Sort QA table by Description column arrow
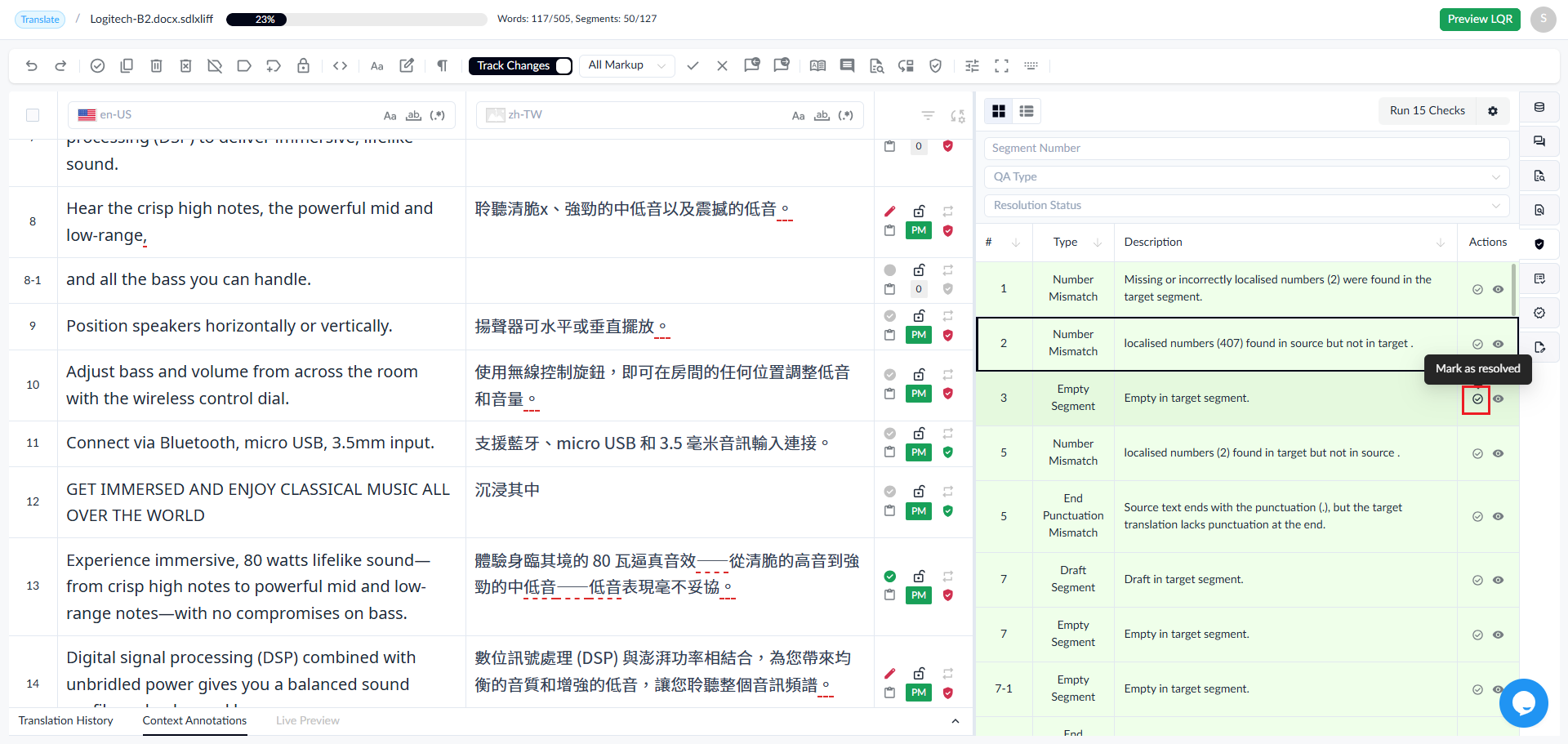The image size is (1568, 744). click(x=1441, y=243)
